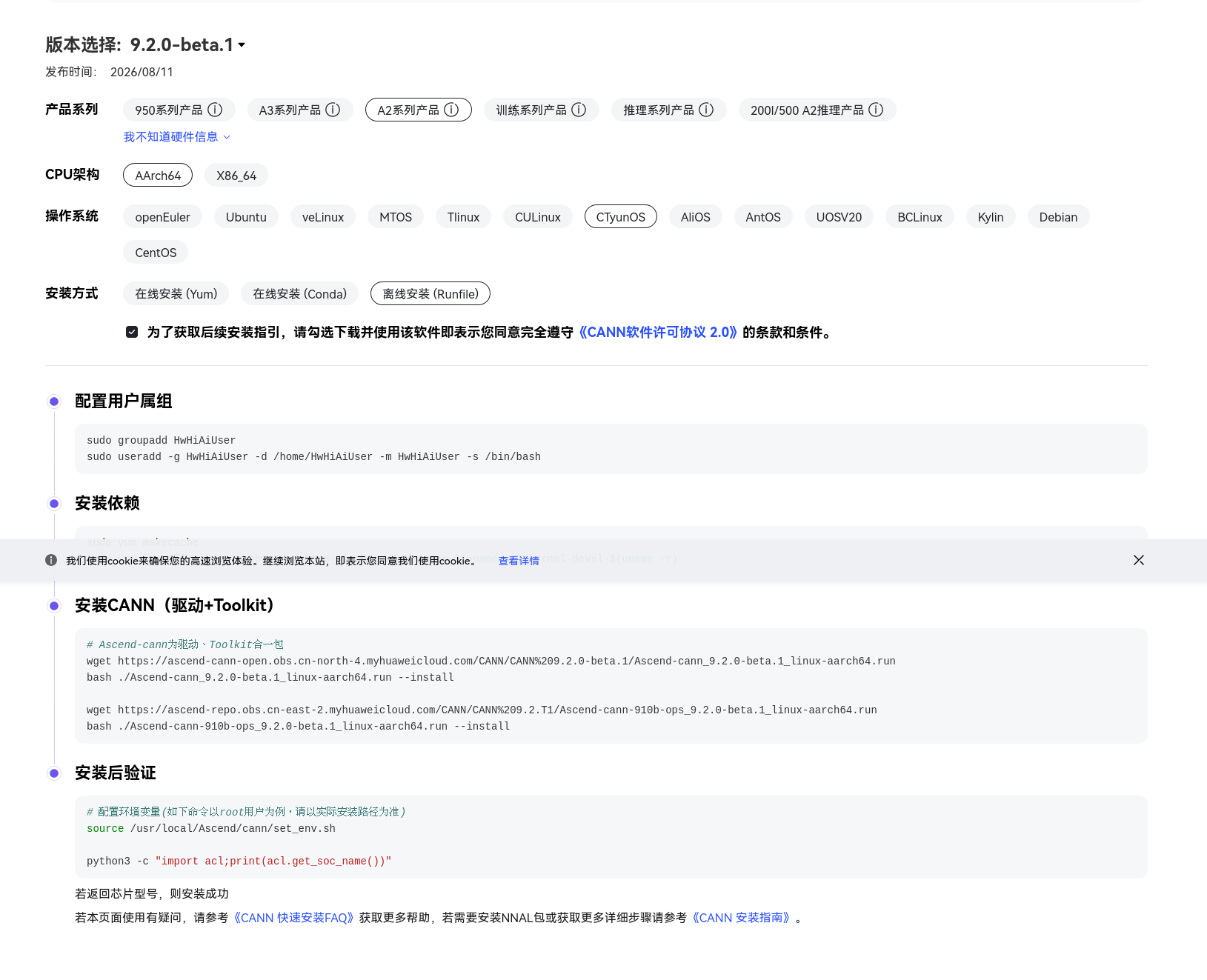Click info icon for A2系列产品
1207x980 pixels.
coord(451,110)
